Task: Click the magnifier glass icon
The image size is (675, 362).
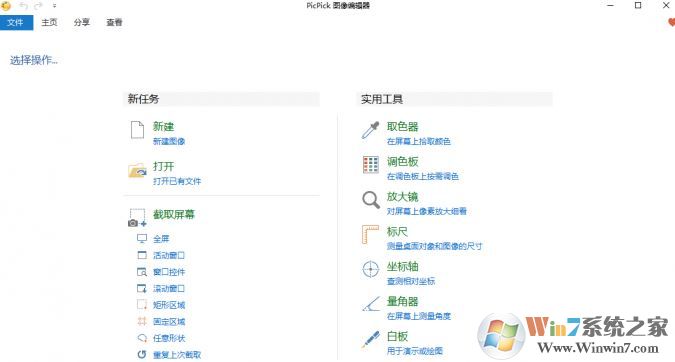Action: point(371,200)
